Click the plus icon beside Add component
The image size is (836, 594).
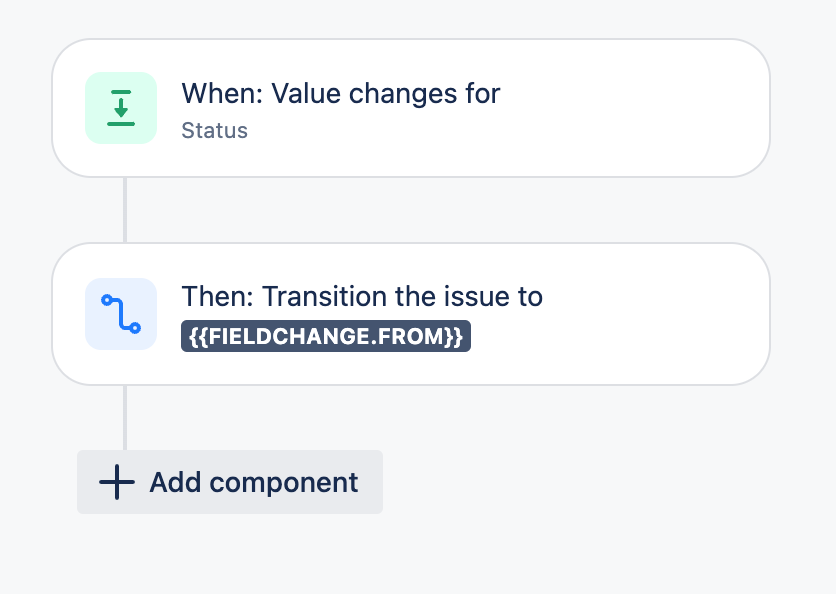click(117, 483)
